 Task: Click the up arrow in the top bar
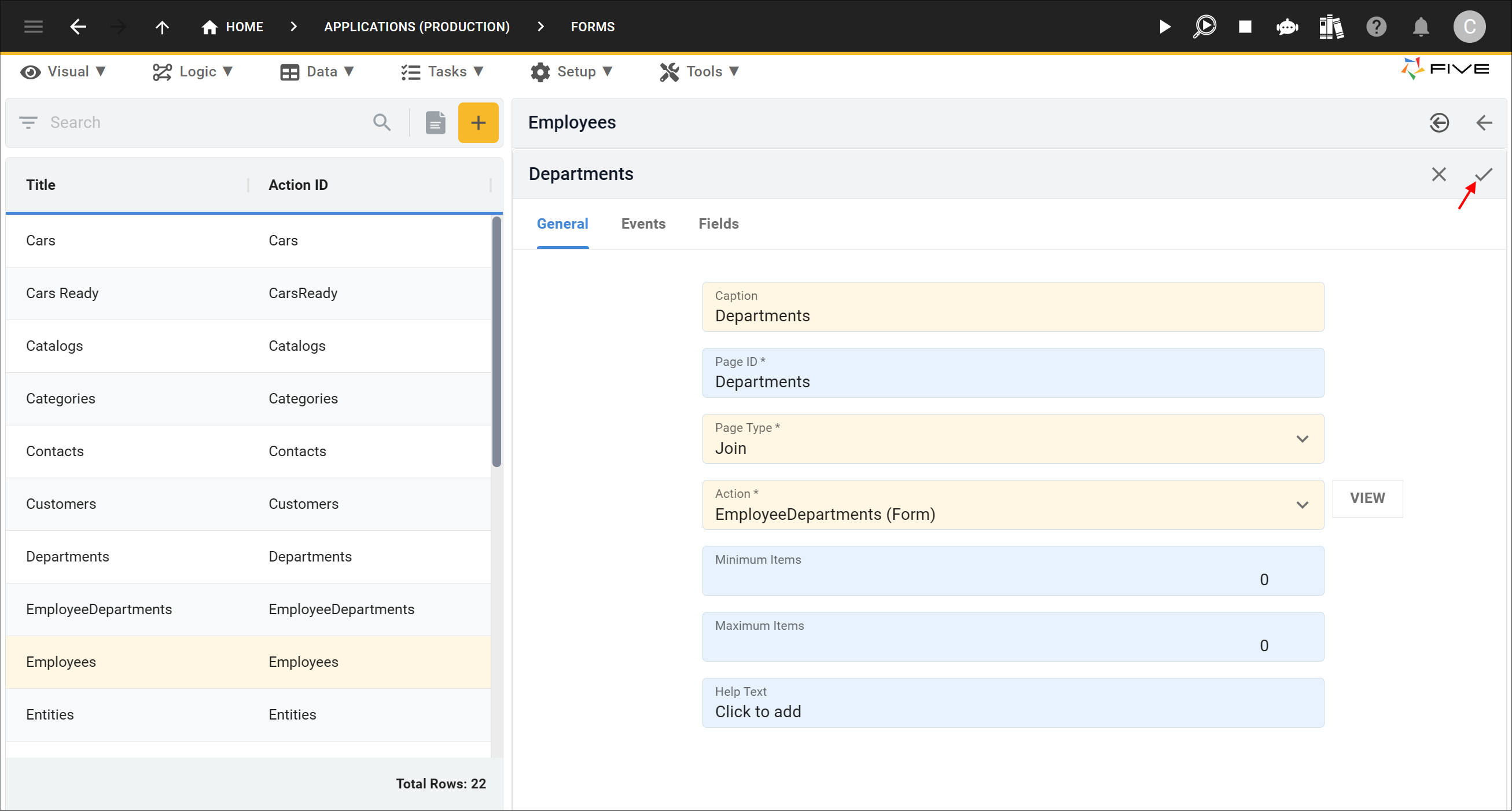pyautogui.click(x=163, y=27)
